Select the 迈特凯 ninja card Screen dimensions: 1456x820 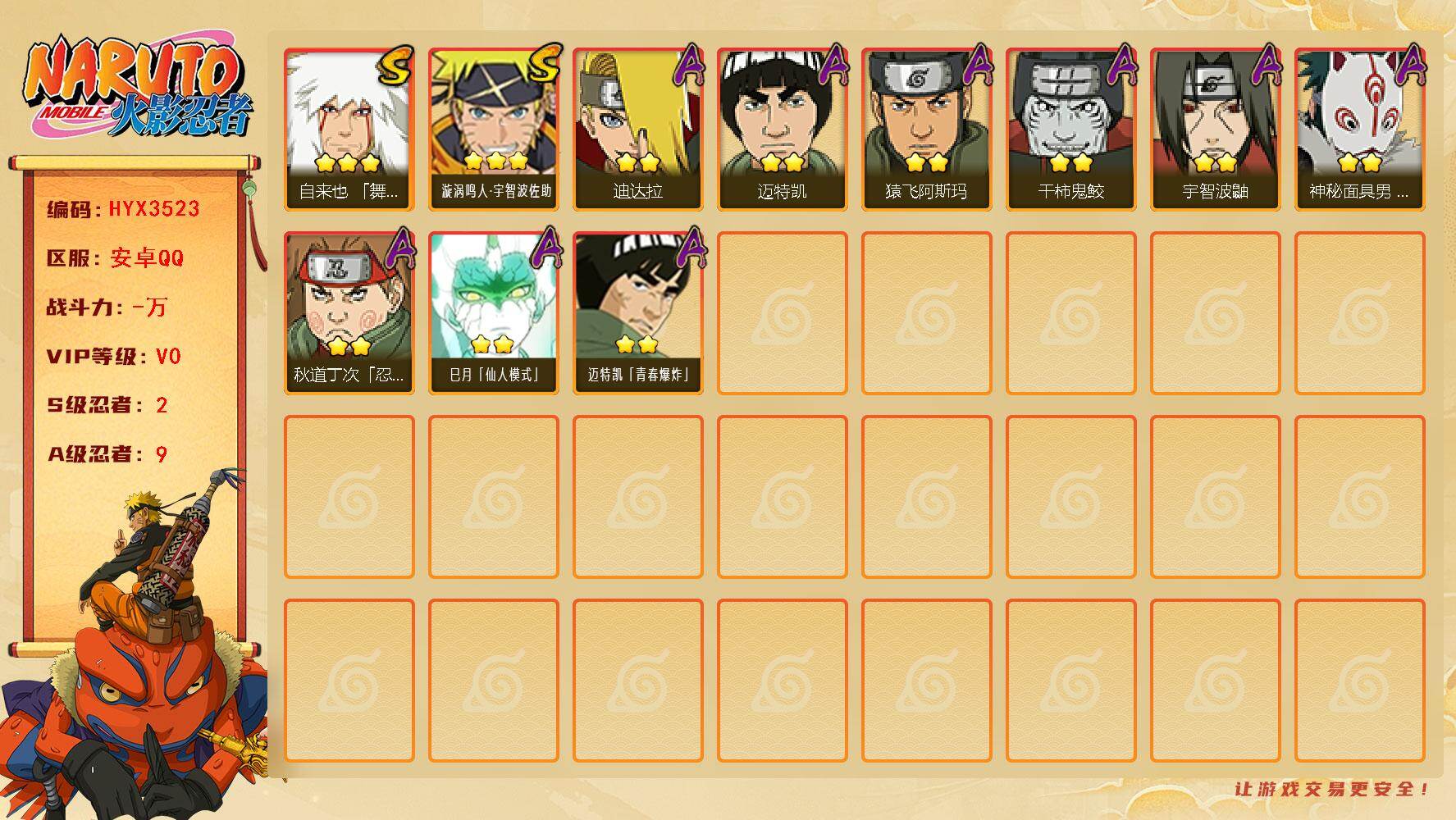pos(782,130)
